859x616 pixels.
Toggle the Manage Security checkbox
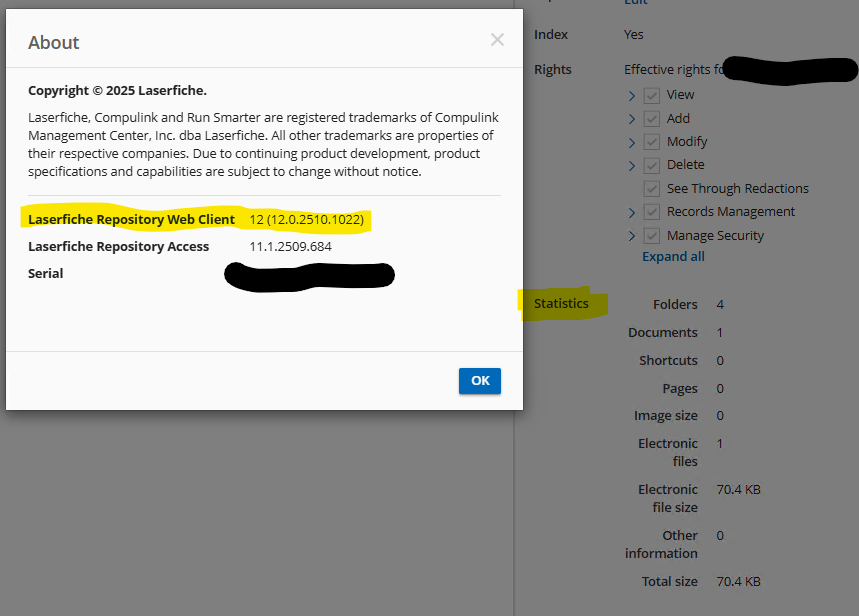click(x=651, y=236)
